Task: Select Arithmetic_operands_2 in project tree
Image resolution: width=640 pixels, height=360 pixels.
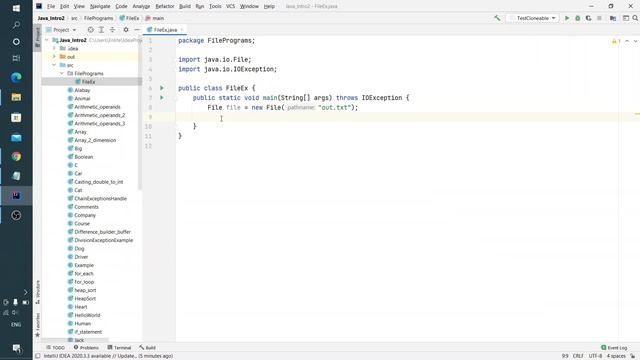Action: click(x=100, y=115)
